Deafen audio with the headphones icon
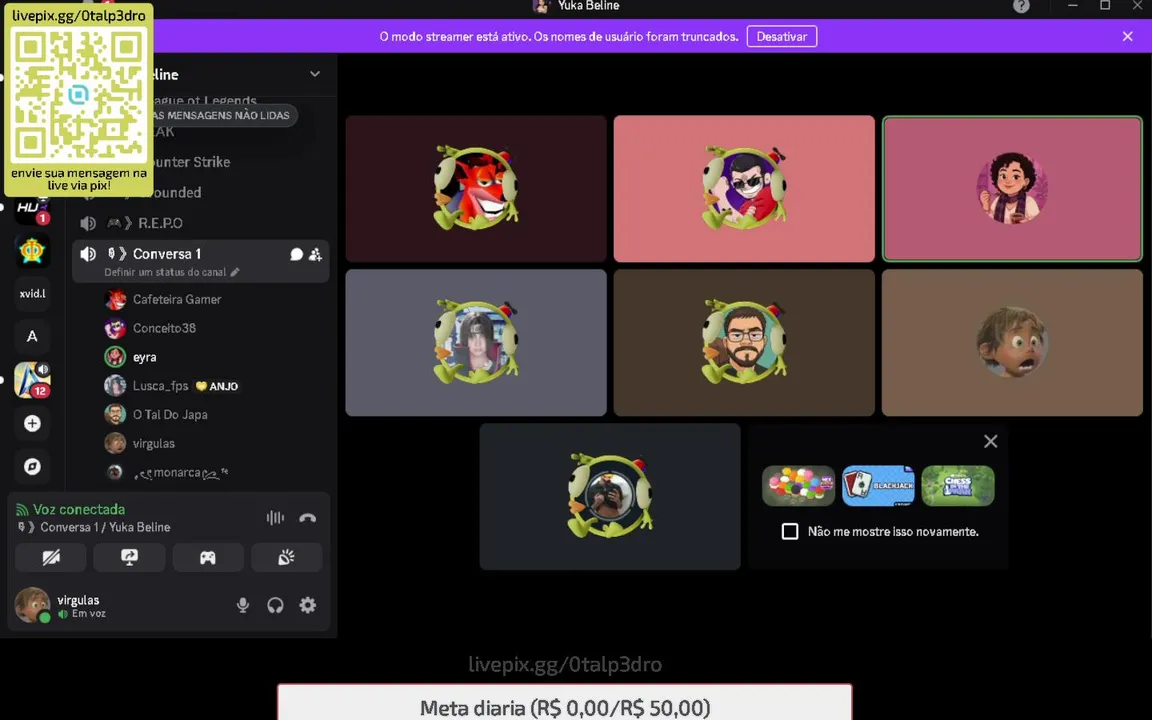The image size is (1152, 720). click(x=276, y=605)
